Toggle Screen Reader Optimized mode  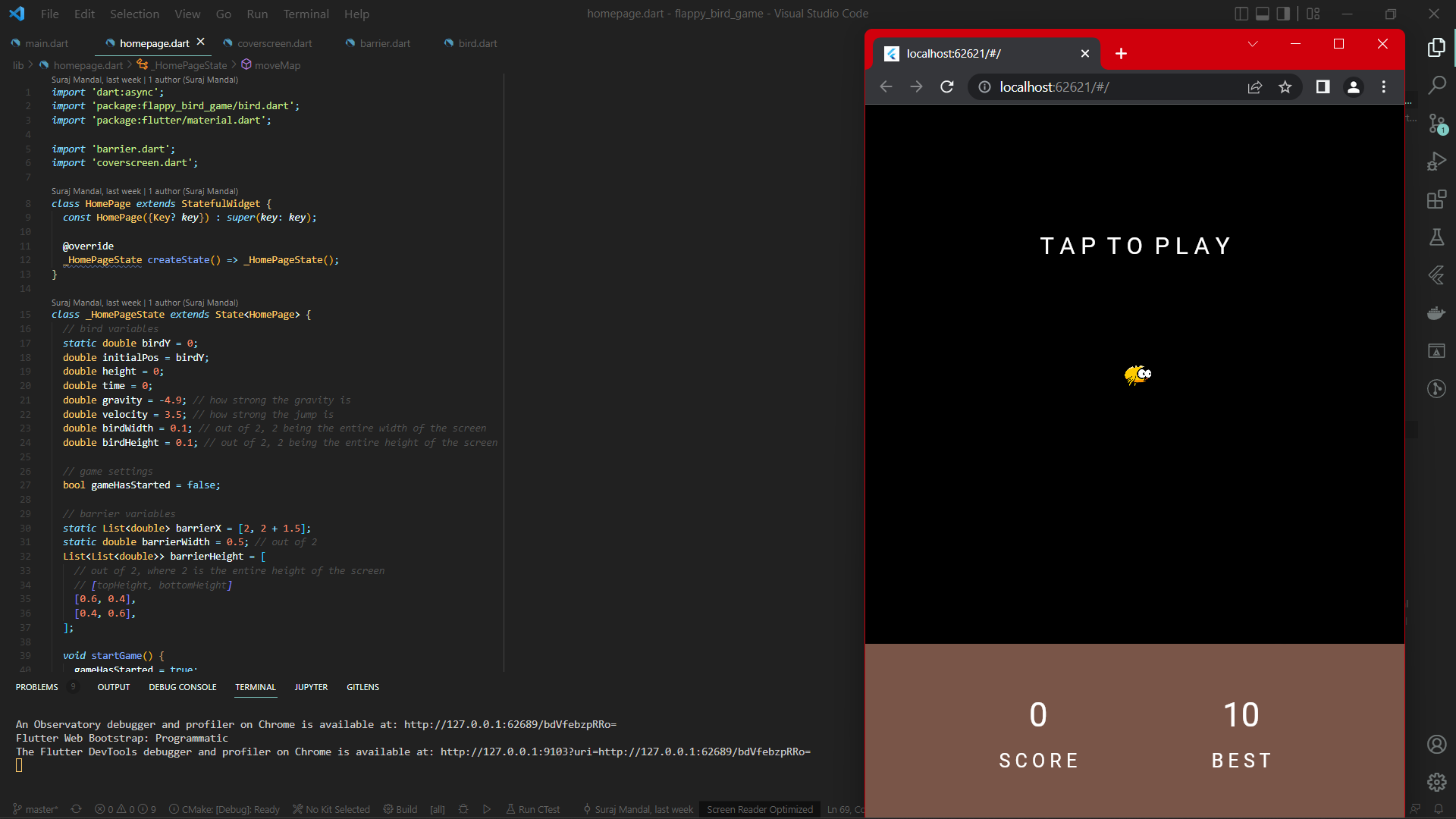759,809
